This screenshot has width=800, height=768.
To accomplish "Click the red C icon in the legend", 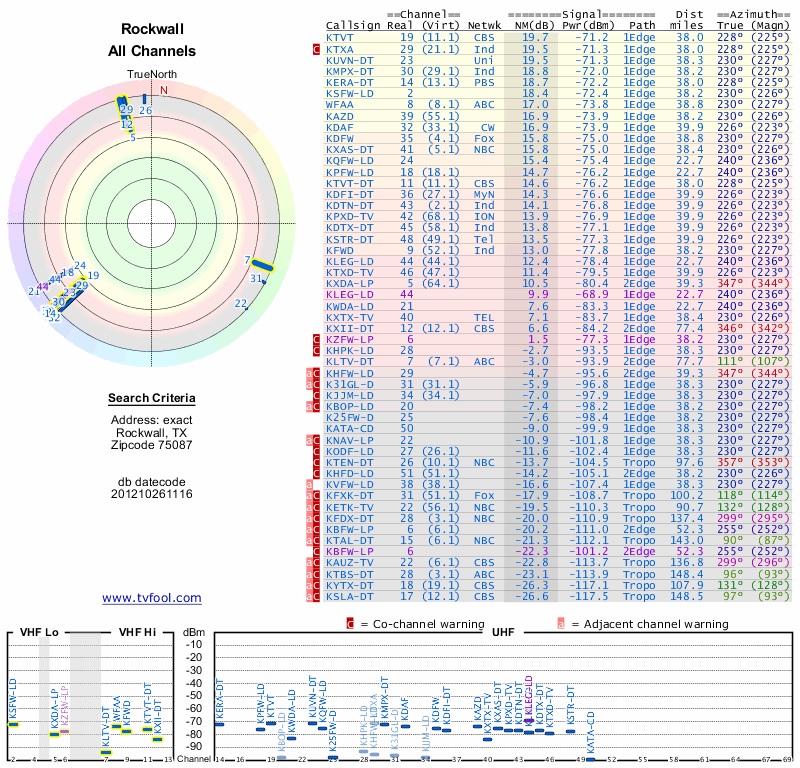I will [x=350, y=624].
